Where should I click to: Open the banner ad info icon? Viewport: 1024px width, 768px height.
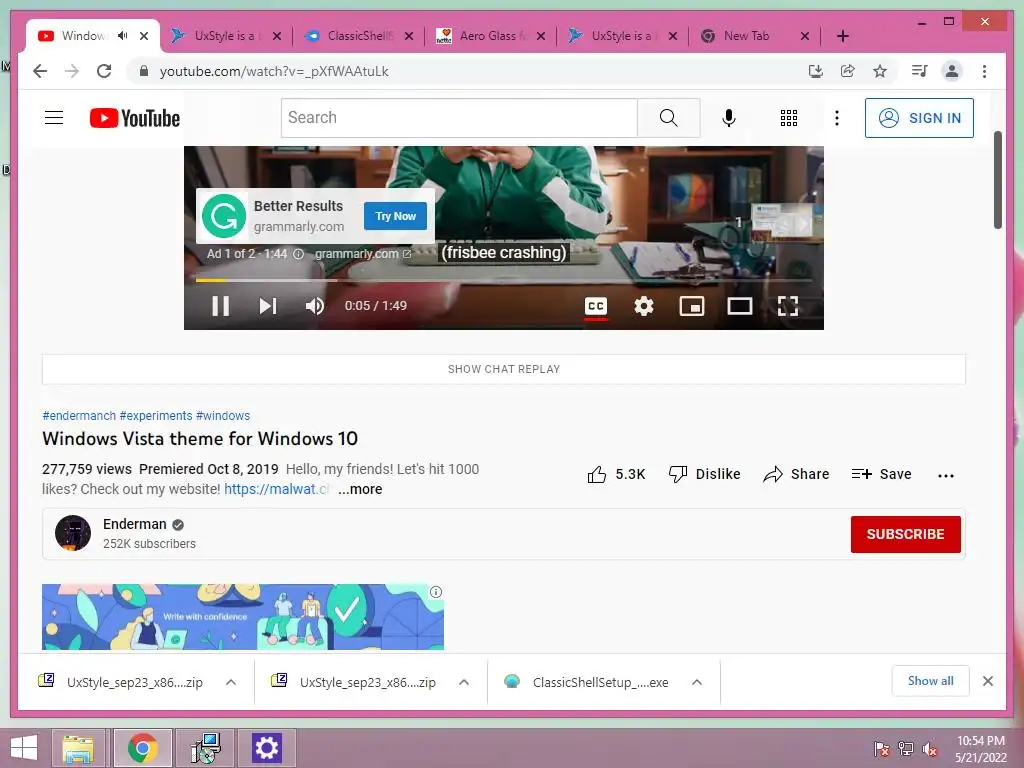[436, 592]
